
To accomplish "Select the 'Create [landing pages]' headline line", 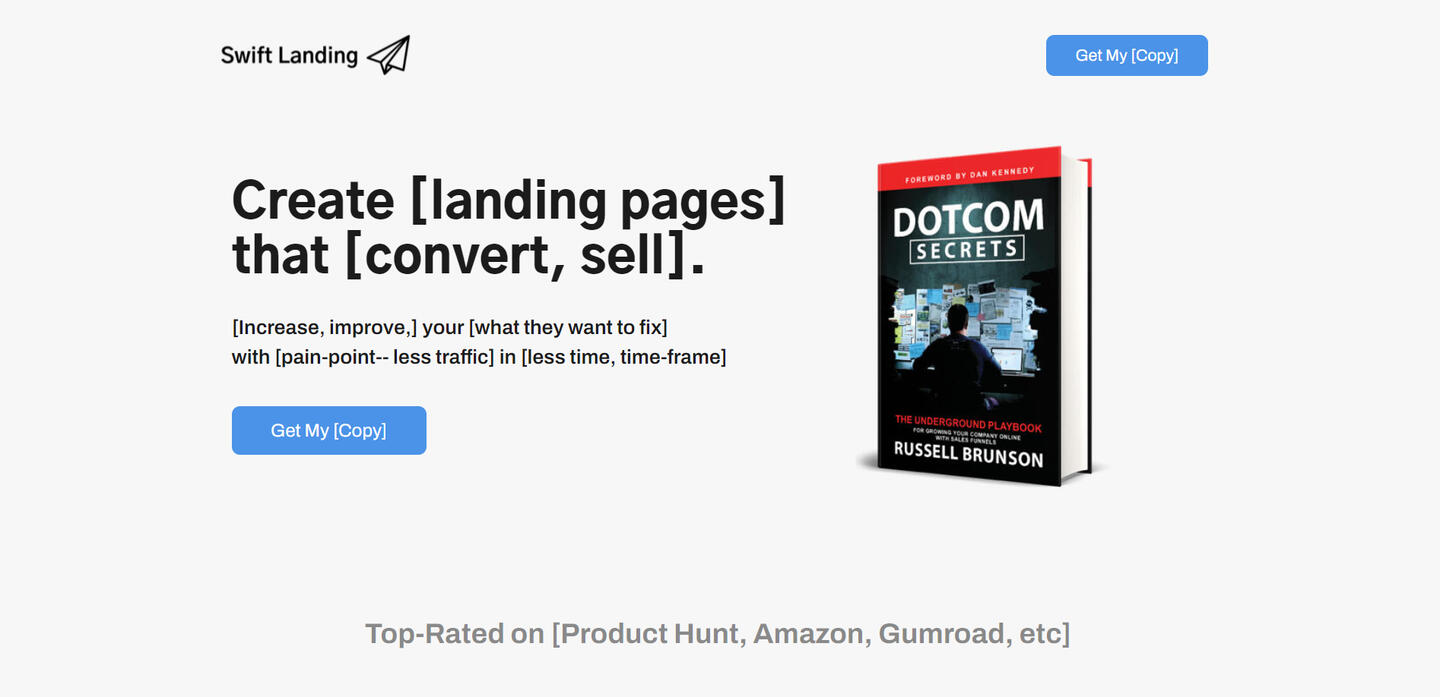I will pos(509,200).
